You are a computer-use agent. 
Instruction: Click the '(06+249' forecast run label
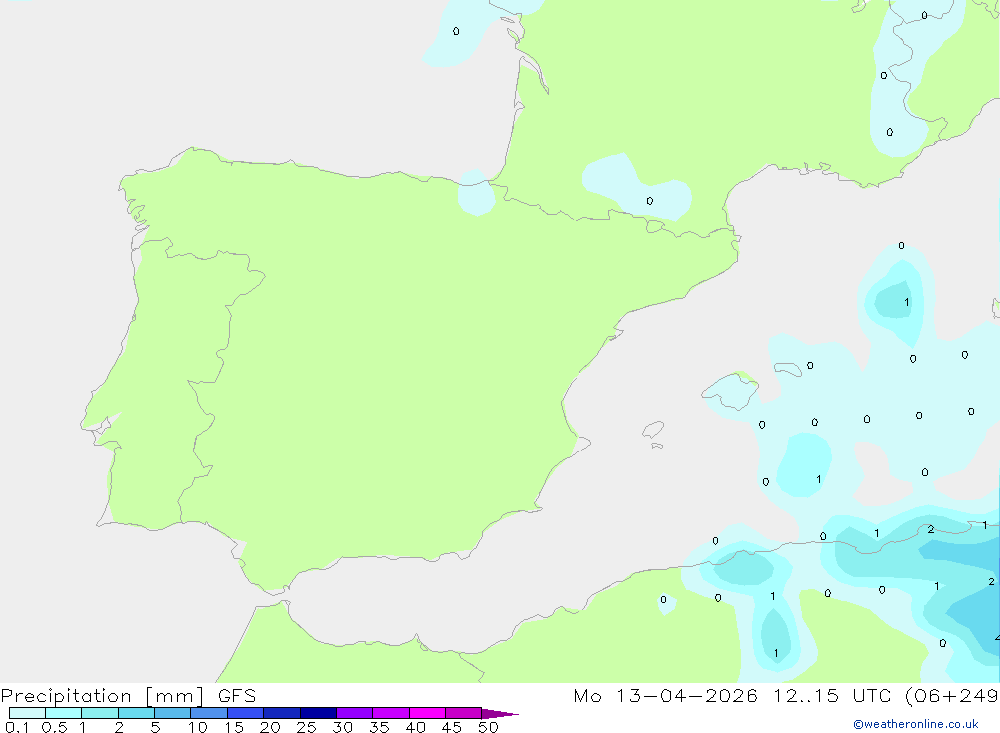pyautogui.click(x=952, y=695)
